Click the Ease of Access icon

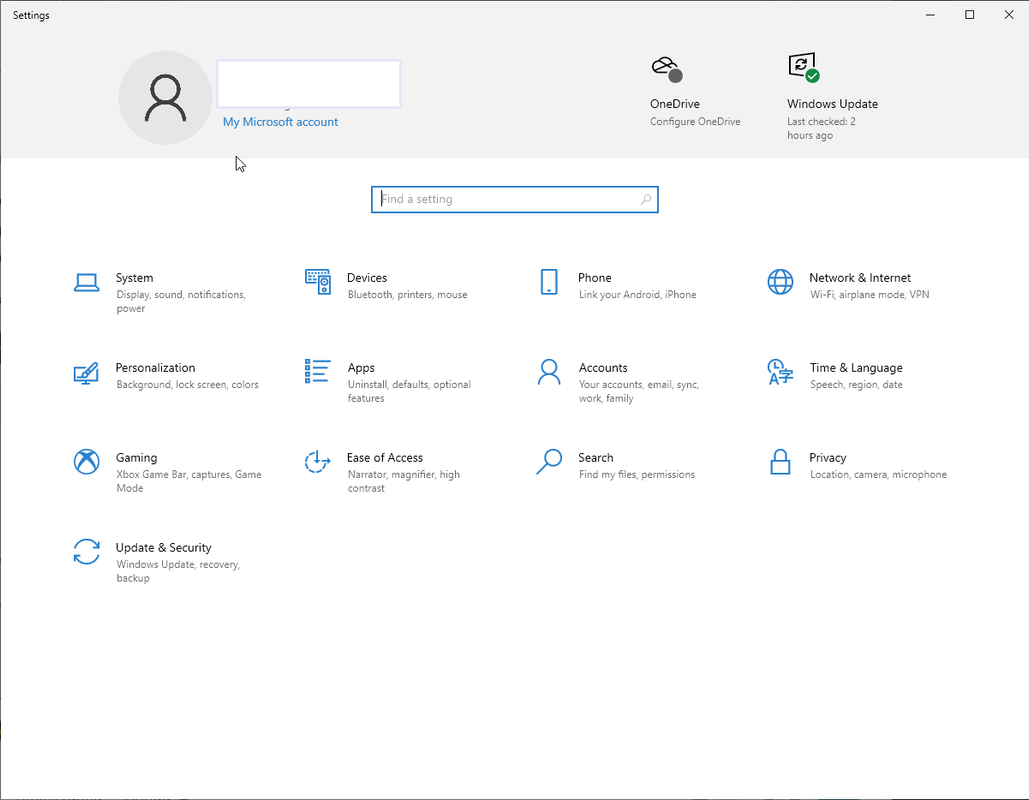click(x=318, y=461)
